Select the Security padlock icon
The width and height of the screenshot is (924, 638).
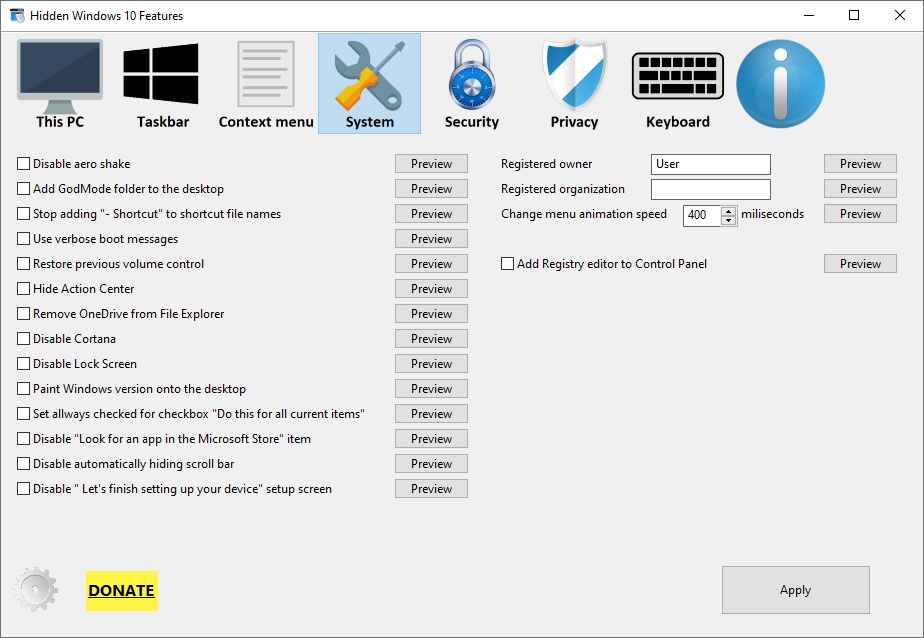pos(471,84)
